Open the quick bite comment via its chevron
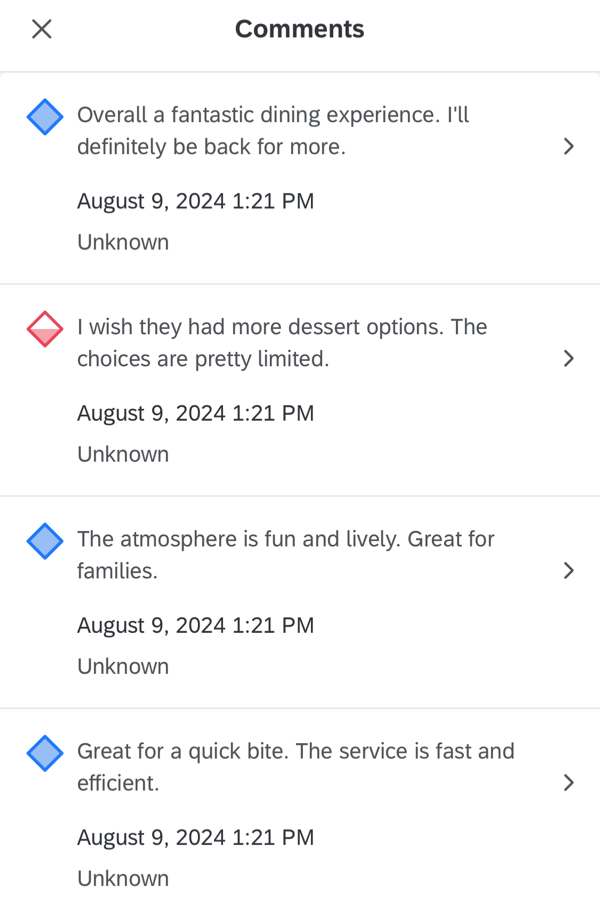 (x=569, y=782)
